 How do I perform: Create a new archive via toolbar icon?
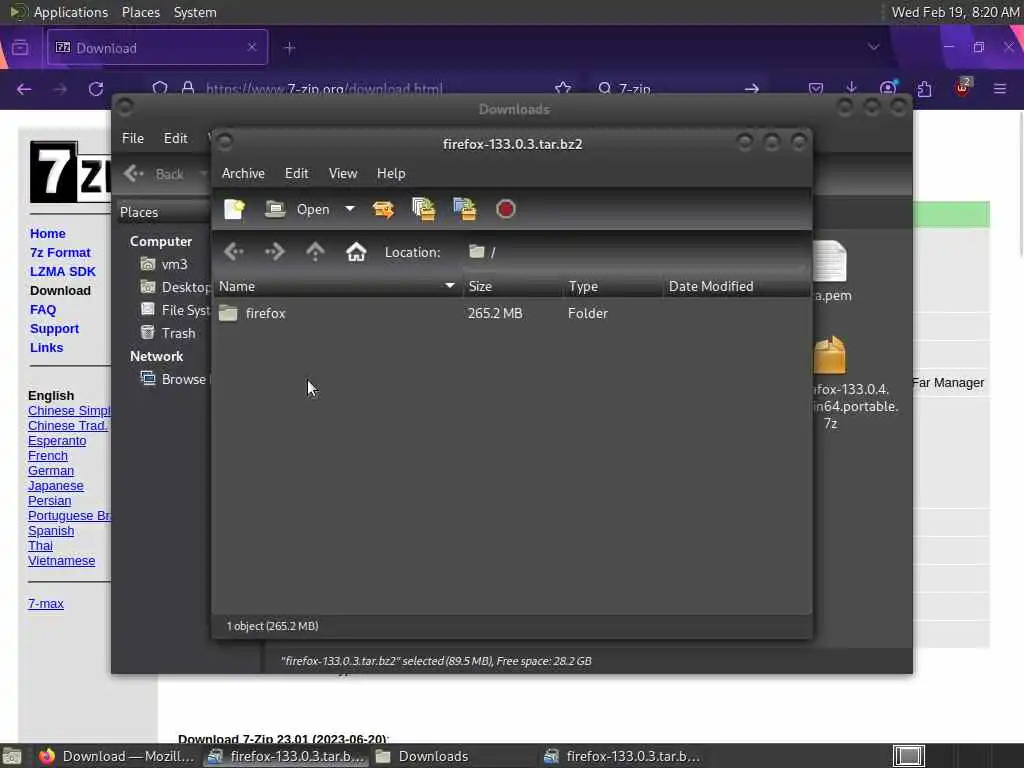click(234, 209)
